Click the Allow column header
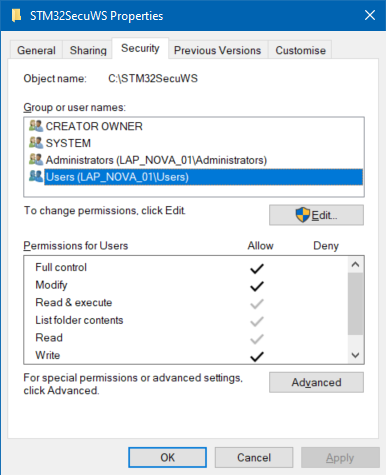Image resolution: width=386 pixels, height=475 pixels. pos(260,246)
